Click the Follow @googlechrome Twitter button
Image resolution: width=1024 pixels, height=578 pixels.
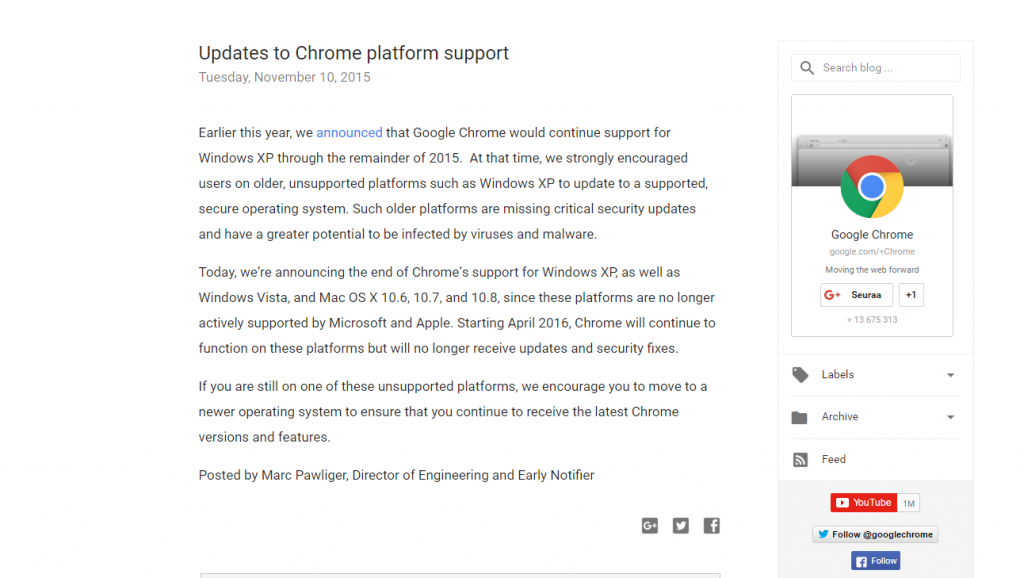(874, 534)
